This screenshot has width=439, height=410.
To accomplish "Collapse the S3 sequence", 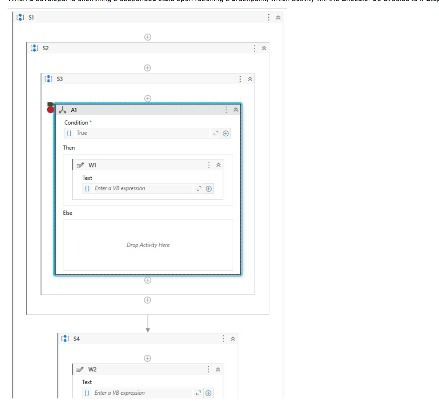I will [x=250, y=79].
